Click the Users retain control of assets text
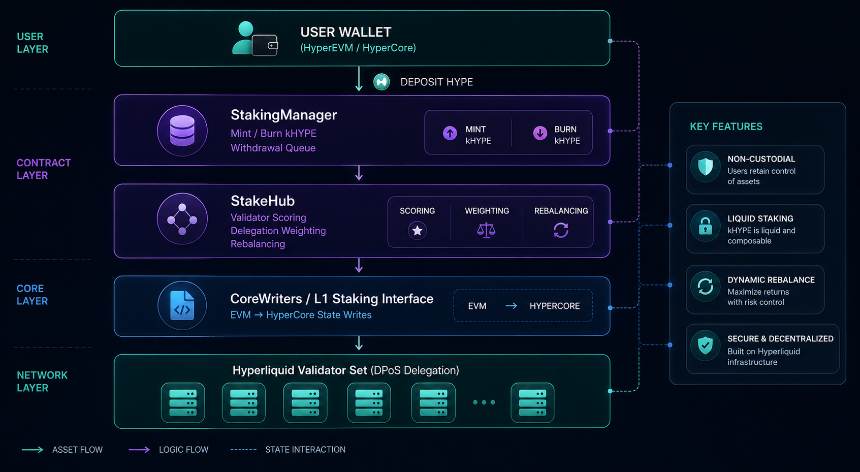Screen dimensions: 860x472 pyautogui.click(x=761, y=176)
